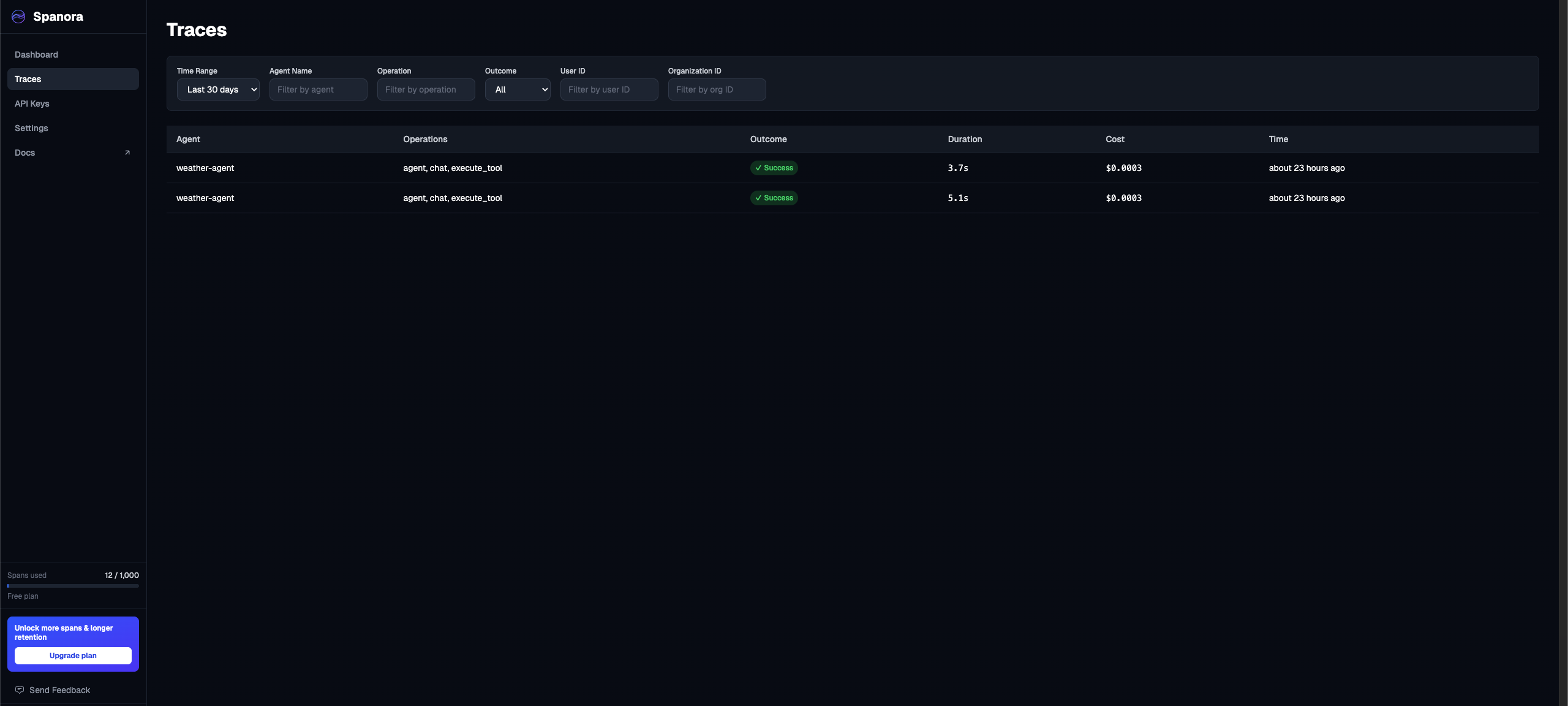Switch to the Dashboard section
This screenshot has height=706, width=1568.
[36, 54]
